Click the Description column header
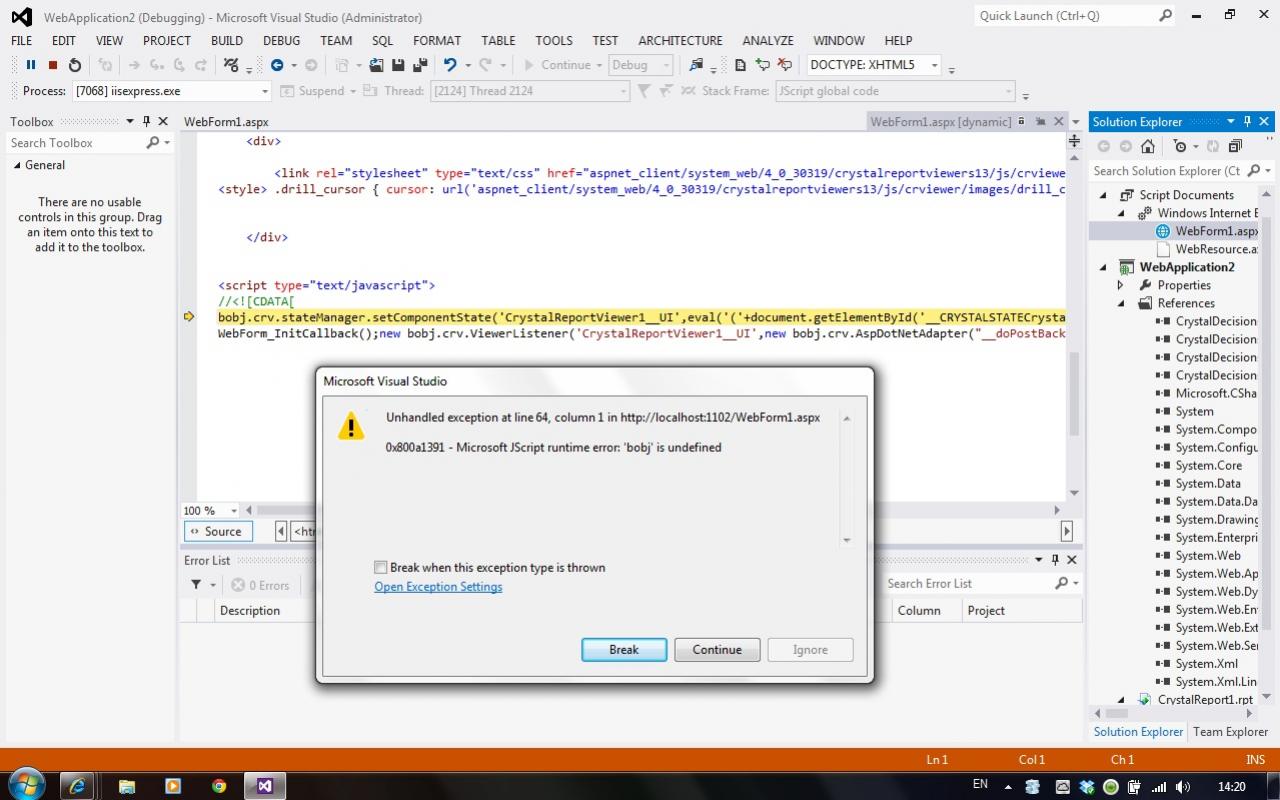This screenshot has height=800, width=1280. click(250, 610)
